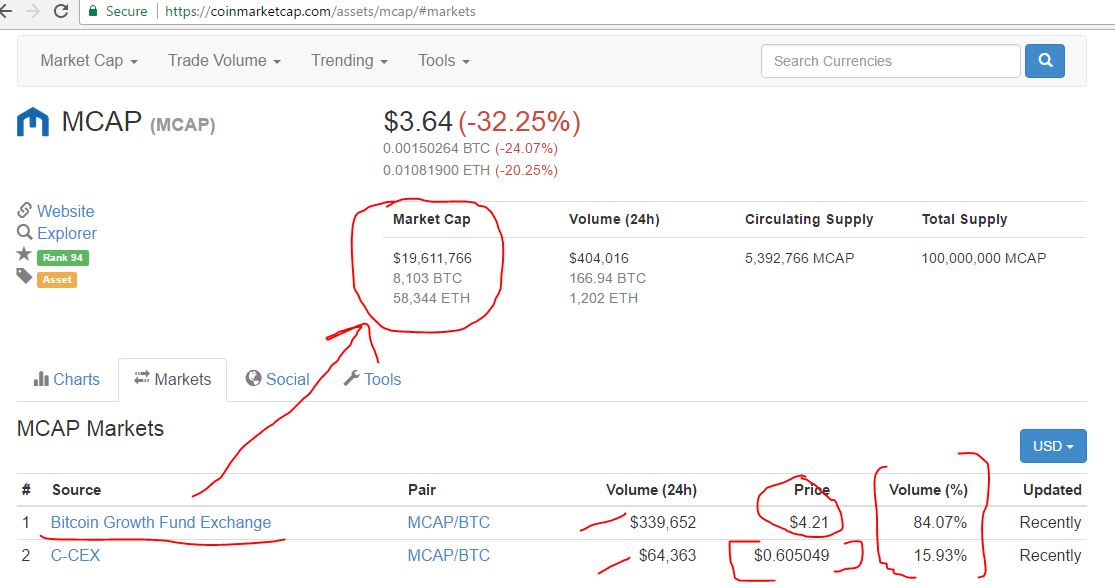Click MCAP/BTC pair in Bitcoin Growth Fund row
The width and height of the screenshot is (1115, 588).
(449, 523)
